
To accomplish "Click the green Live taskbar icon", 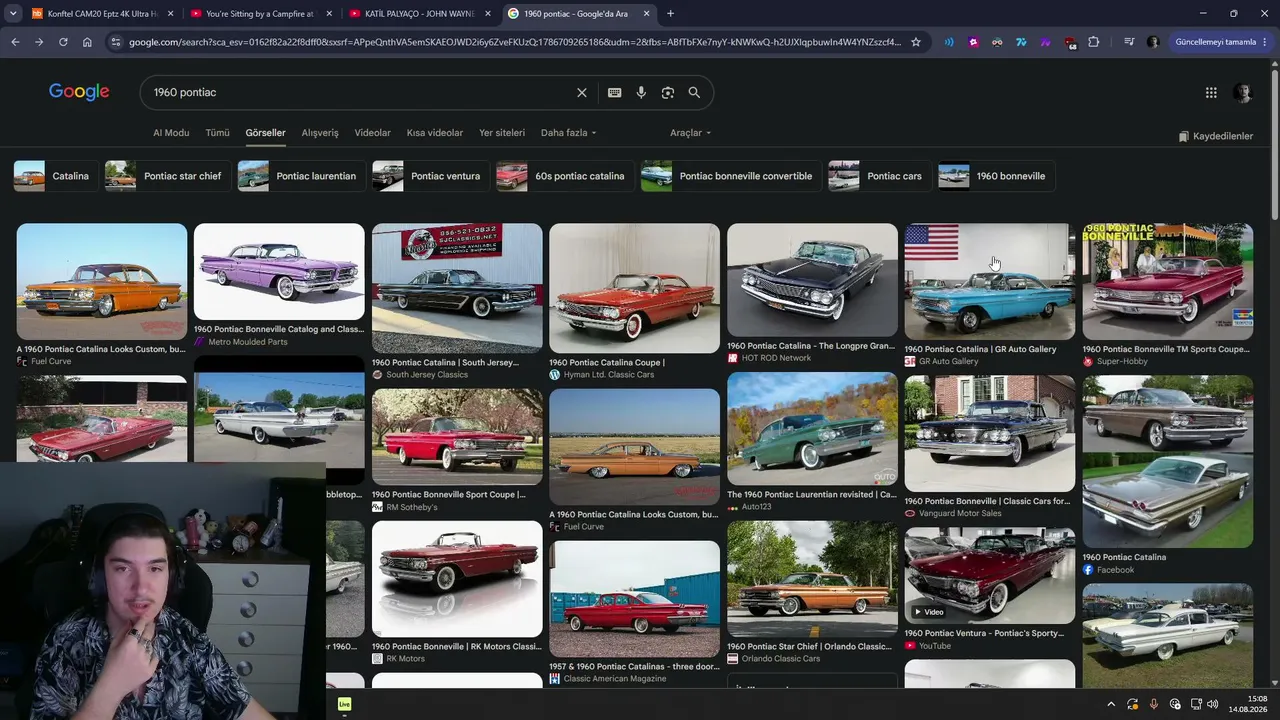I will (x=344, y=704).
